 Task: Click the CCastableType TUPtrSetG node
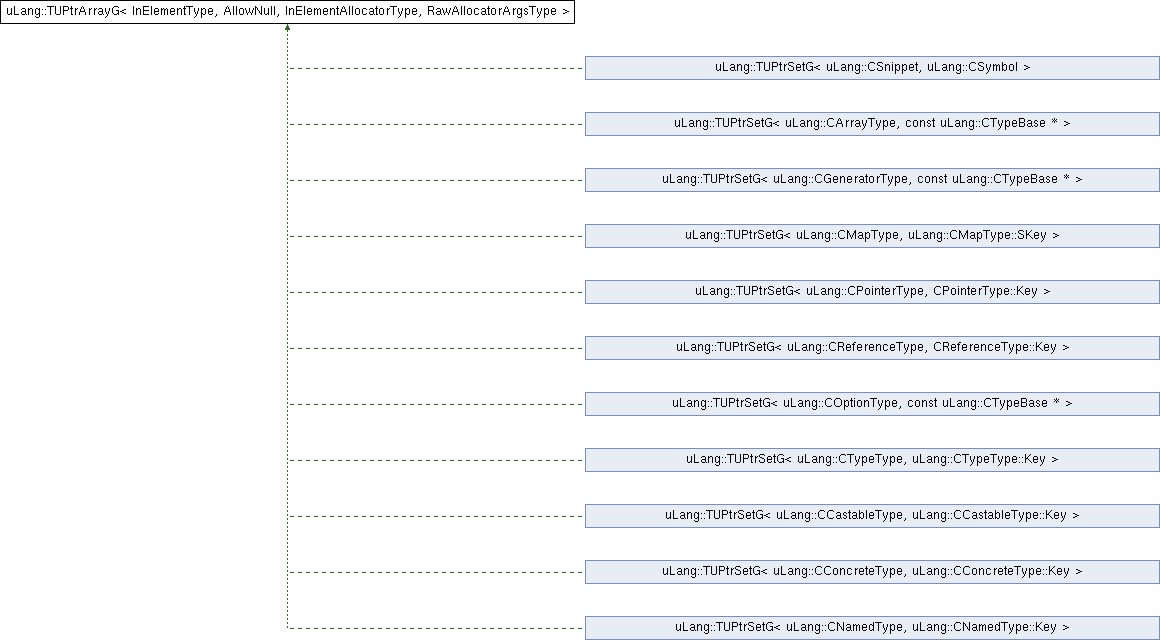pos(872,516)
